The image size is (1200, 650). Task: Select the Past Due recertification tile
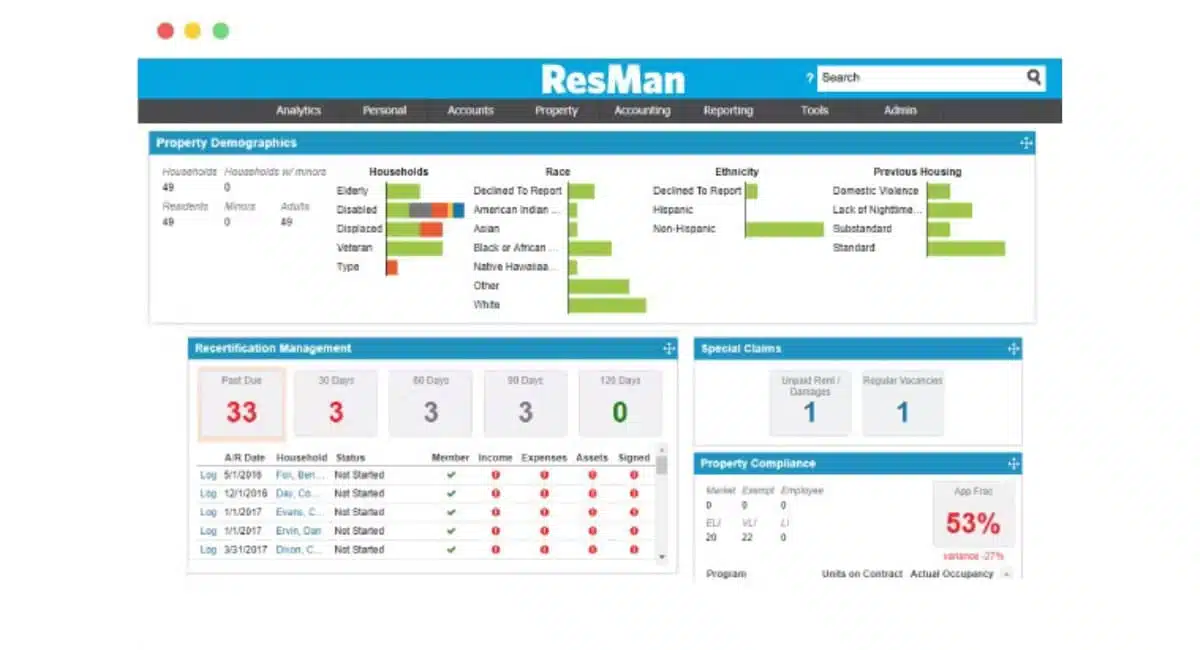[x=241, y=404]
